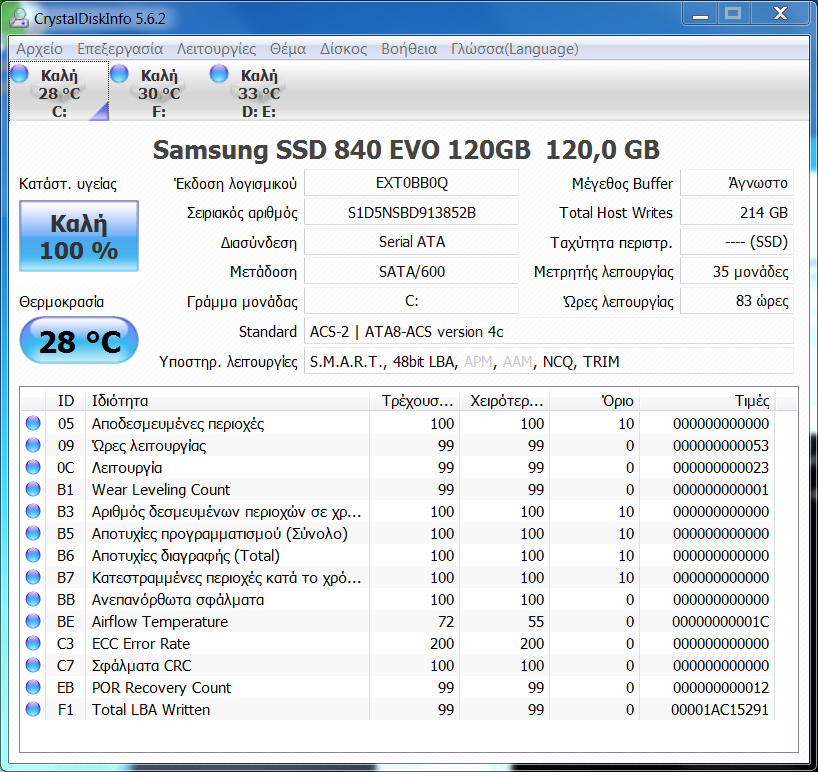Image resolution: width=818 pixels, height=772 pixels.
Task: Click status orb in row 09
Action: 33,445
